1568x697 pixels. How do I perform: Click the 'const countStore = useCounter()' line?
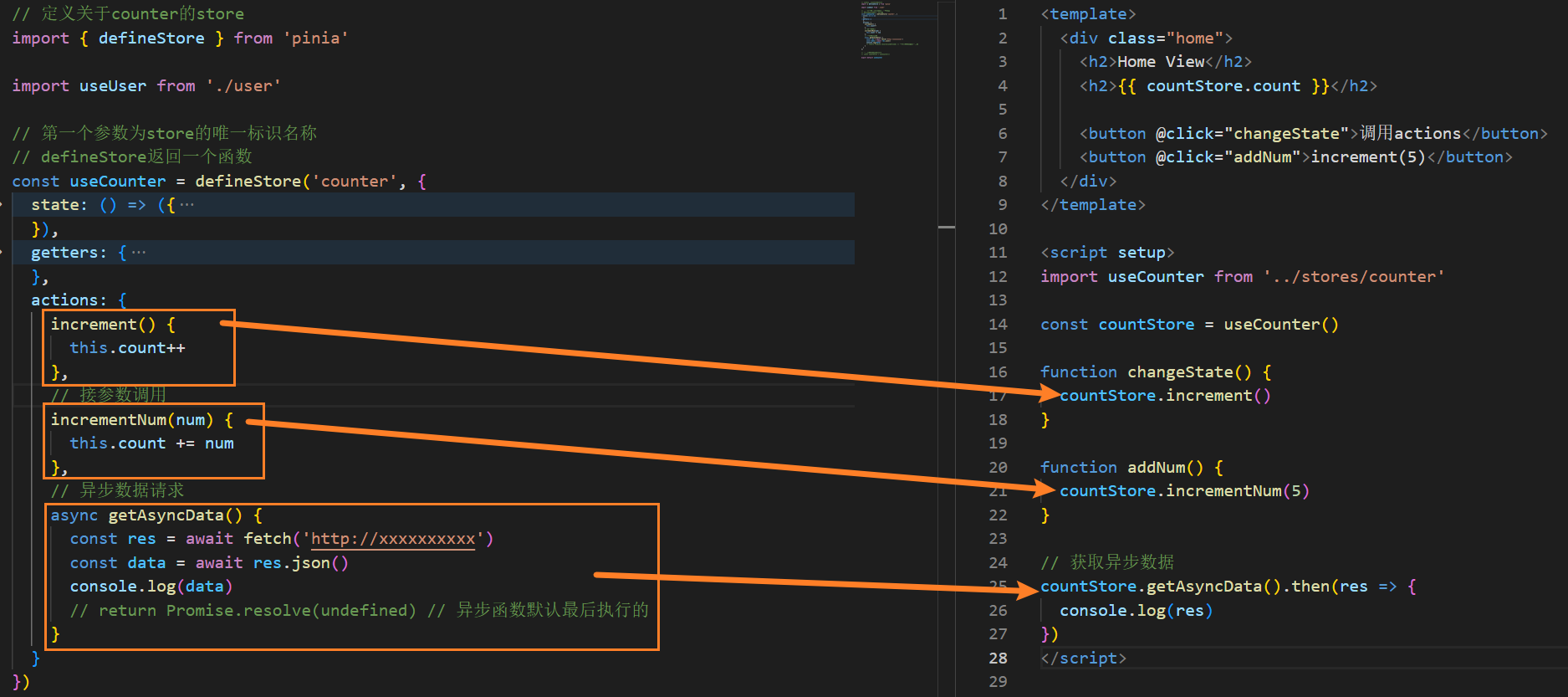pyautogui.click(x=1189, y=325)
